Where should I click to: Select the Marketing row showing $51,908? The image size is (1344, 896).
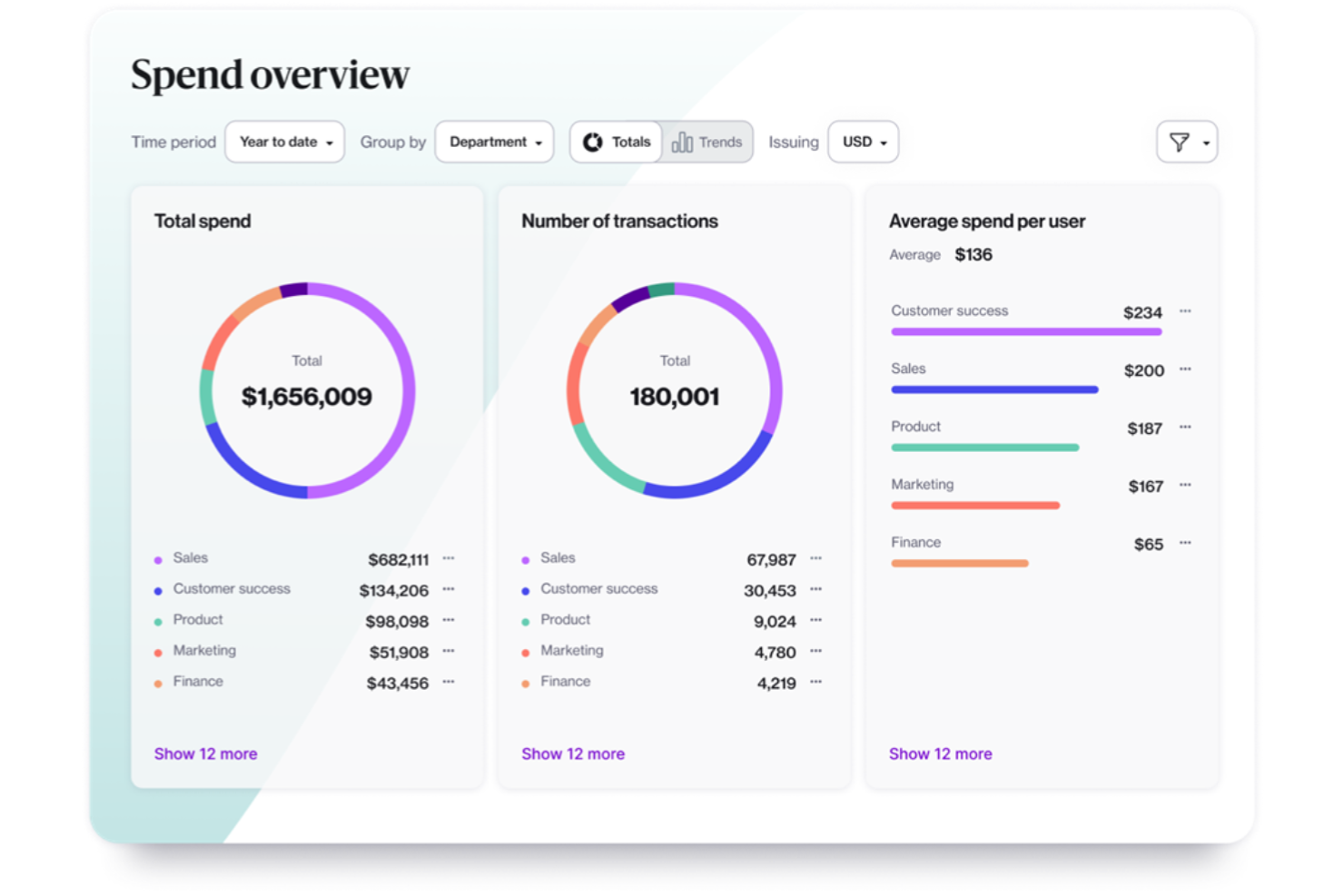click(291, 652)
